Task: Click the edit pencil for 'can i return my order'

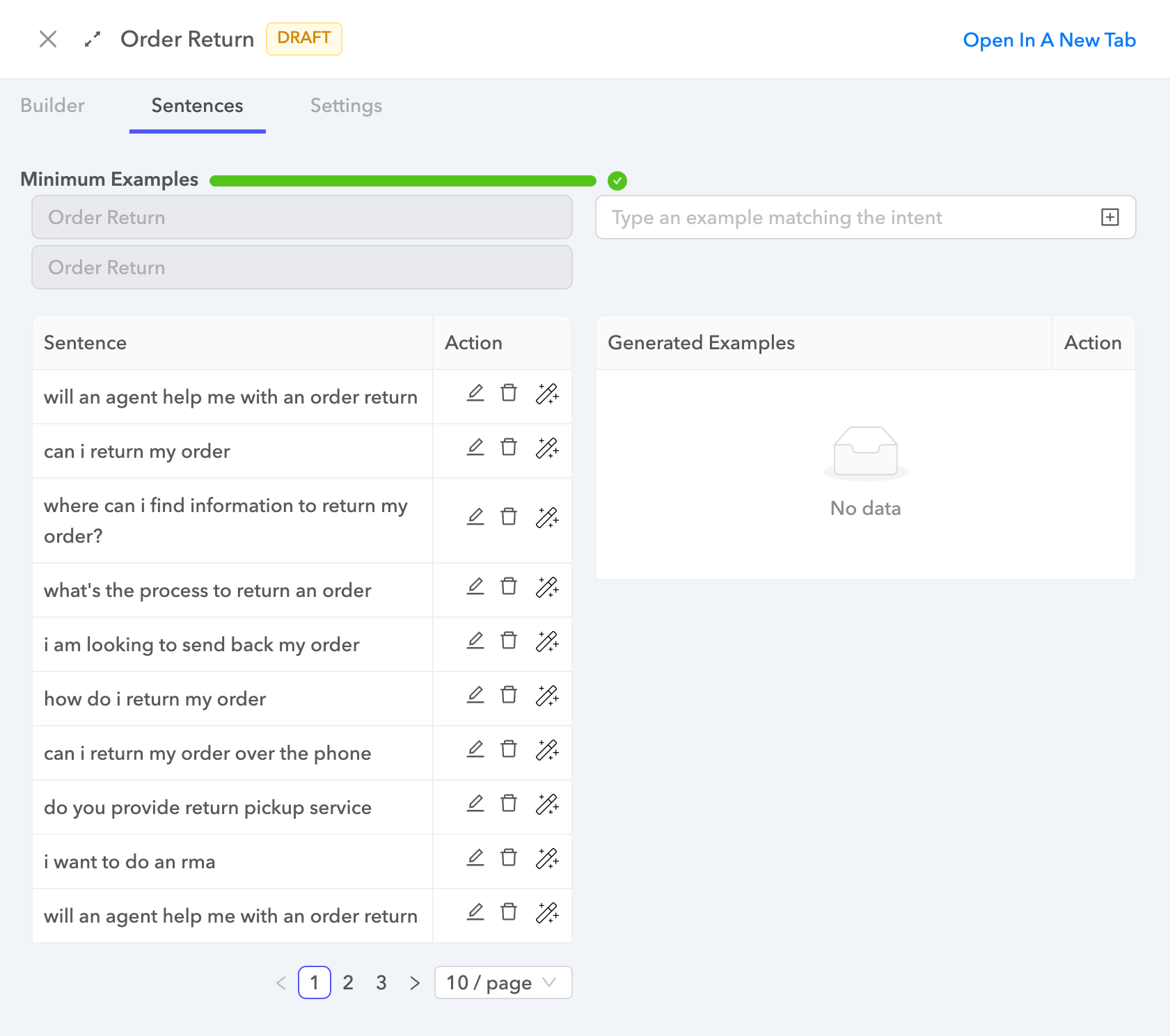Action: point(475,447)
